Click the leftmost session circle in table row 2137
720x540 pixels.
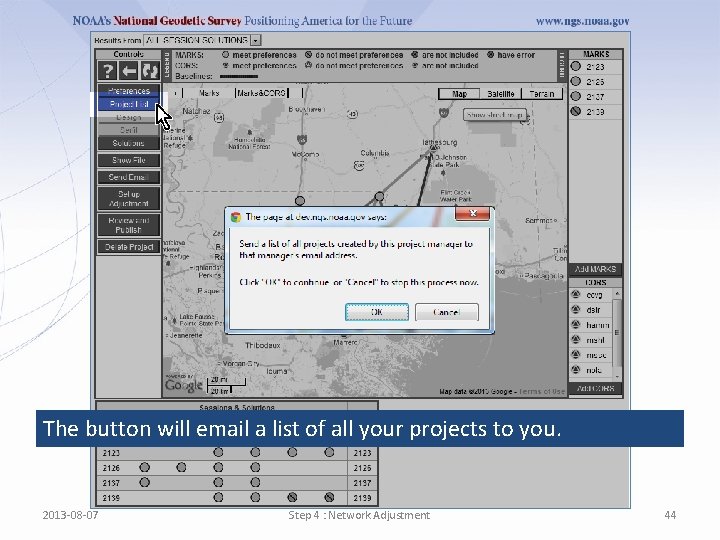[x=145, y=483]
